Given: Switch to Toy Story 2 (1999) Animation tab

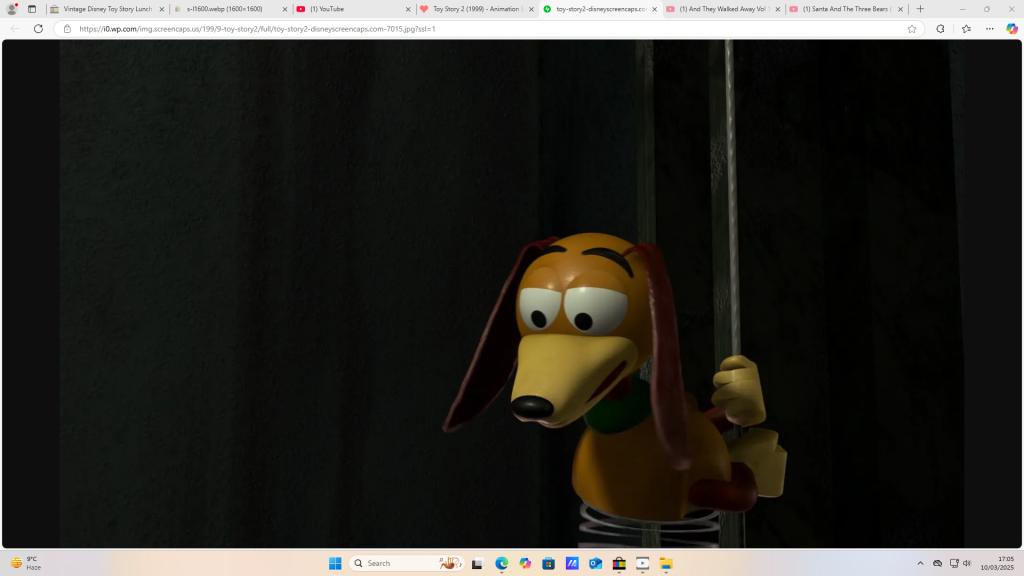Looking at the screenshot, I should click(x=476, y=9).
